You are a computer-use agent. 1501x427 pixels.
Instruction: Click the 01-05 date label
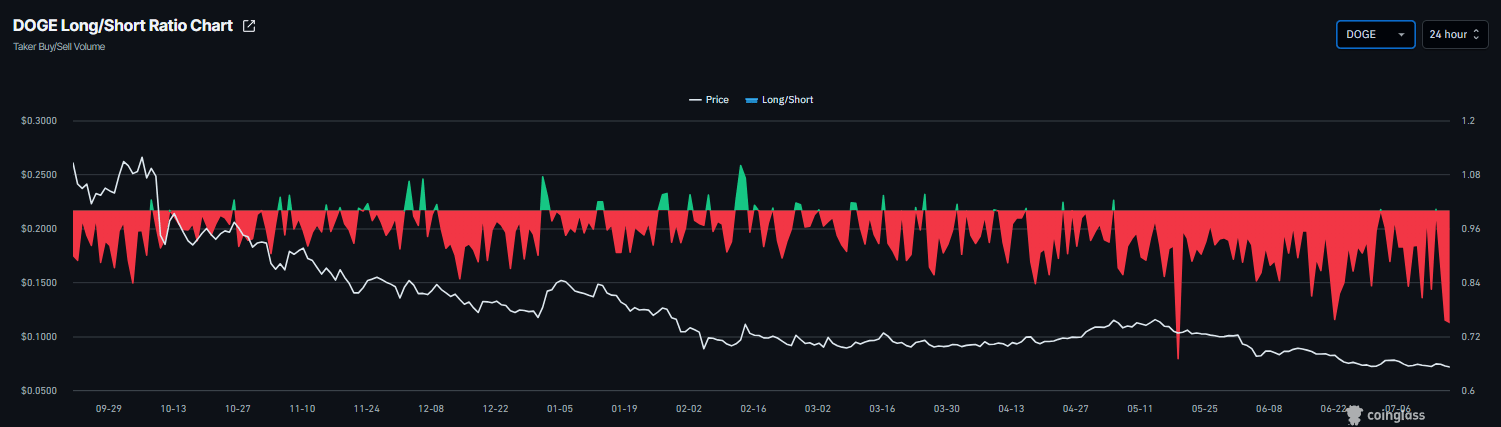tap(560, 409)
